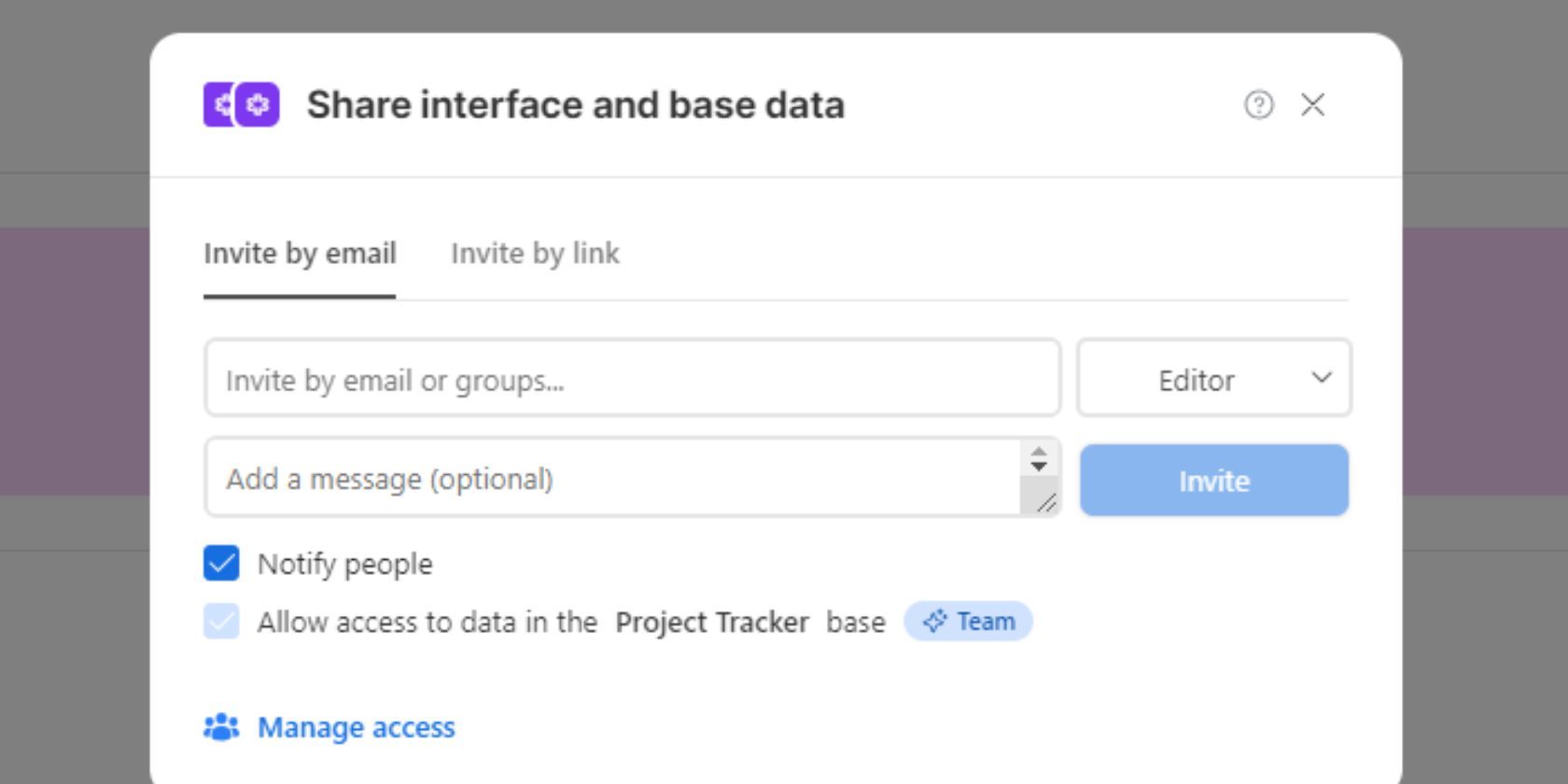Viewport: 1568px width, 784px height.
Task: Click the help question mark icon
Action: [x=1258, y=105]
